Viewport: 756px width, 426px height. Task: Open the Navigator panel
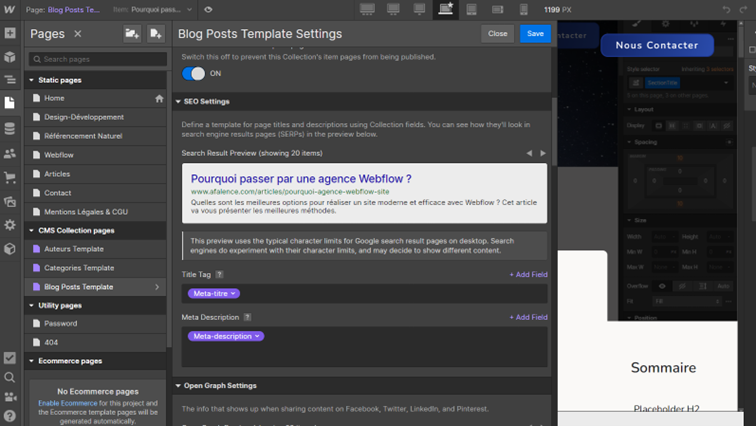point(10,80)
